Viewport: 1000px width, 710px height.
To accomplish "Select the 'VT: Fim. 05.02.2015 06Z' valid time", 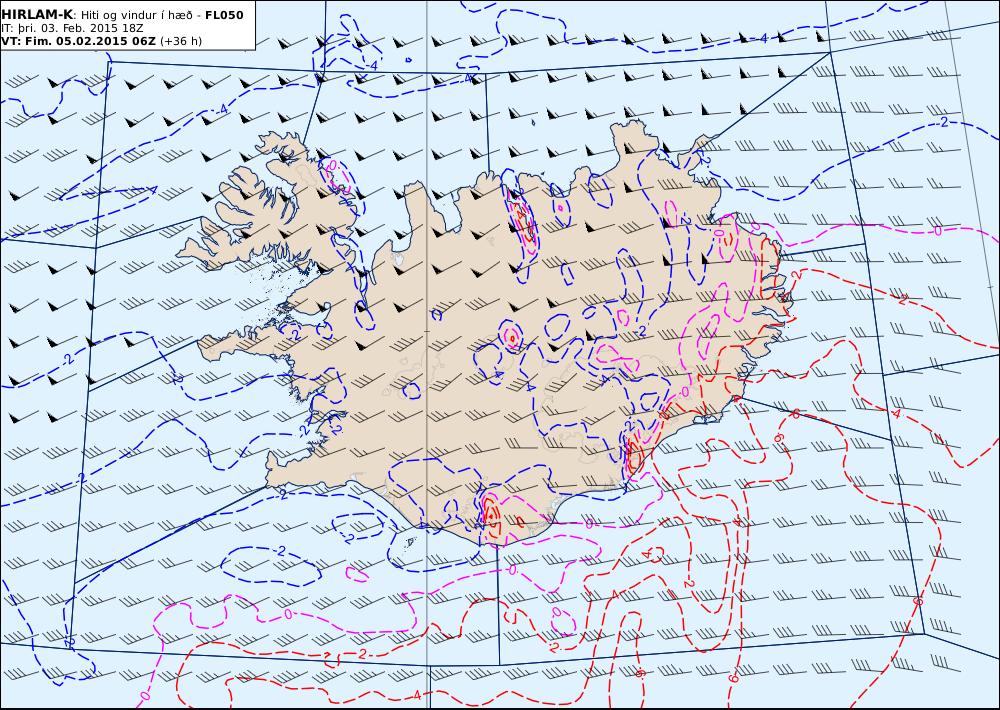I will point(78,41).
